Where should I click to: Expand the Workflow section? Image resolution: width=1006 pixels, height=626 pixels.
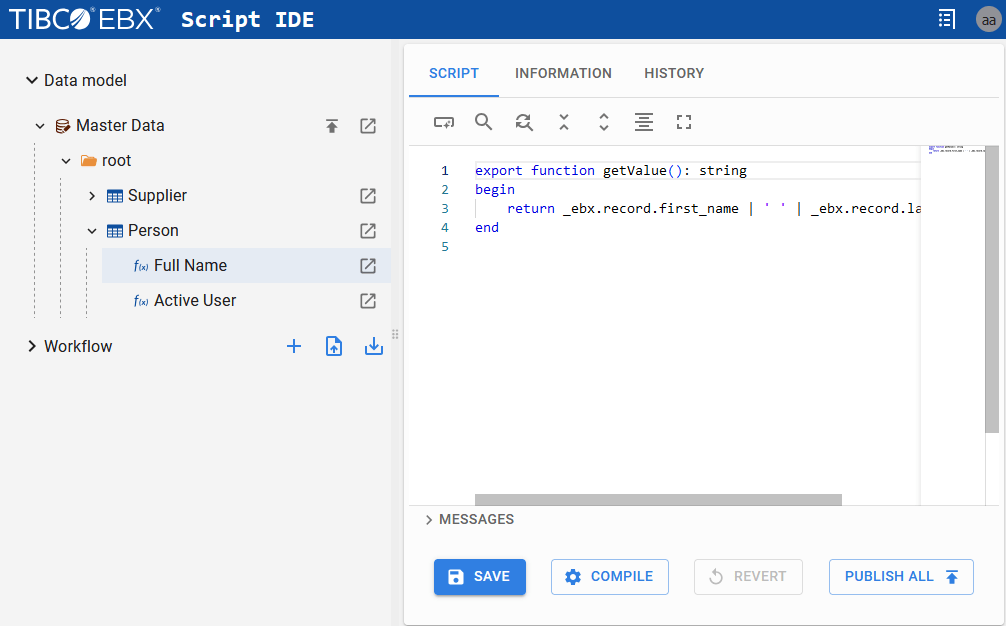[x=32, y=347]
